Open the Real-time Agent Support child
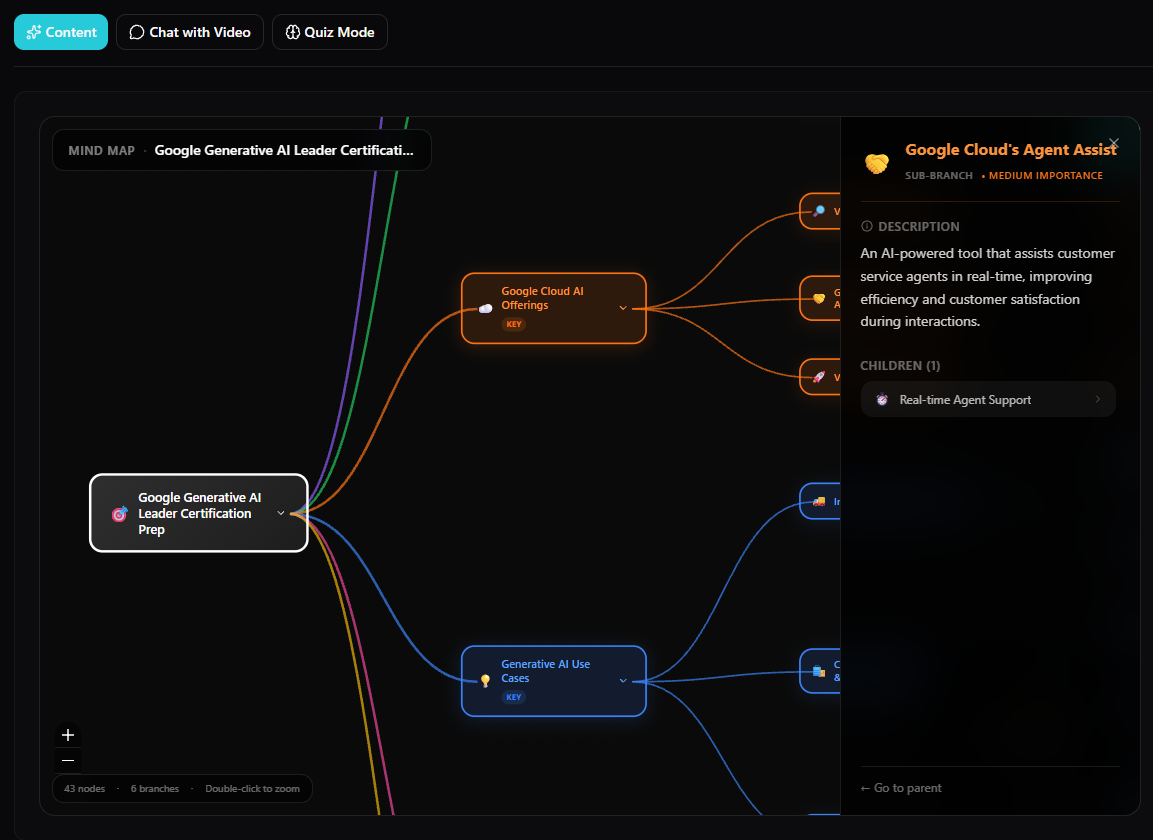 click(x=988, y=399)
